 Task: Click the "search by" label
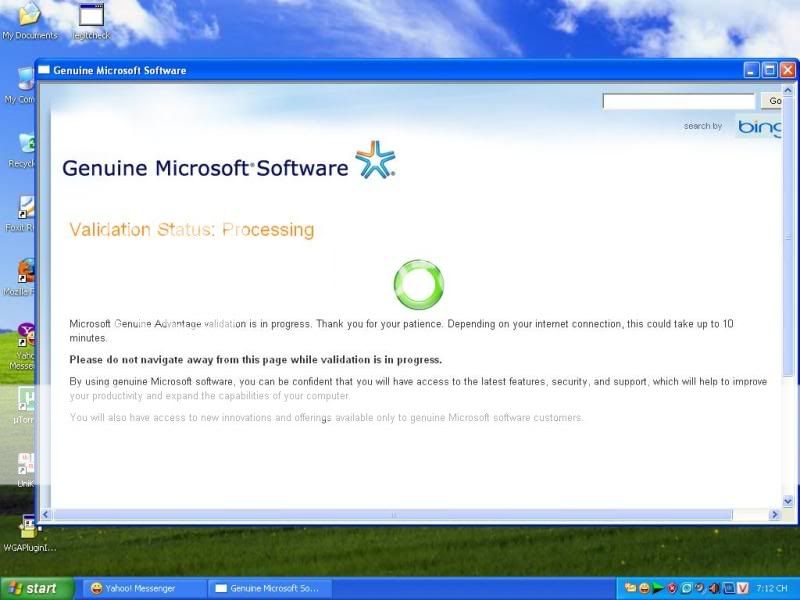pos(703,126)
